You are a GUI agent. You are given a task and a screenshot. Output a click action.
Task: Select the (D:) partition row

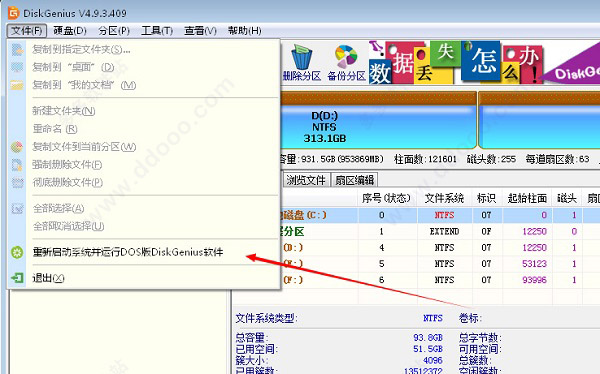(440, 248)
